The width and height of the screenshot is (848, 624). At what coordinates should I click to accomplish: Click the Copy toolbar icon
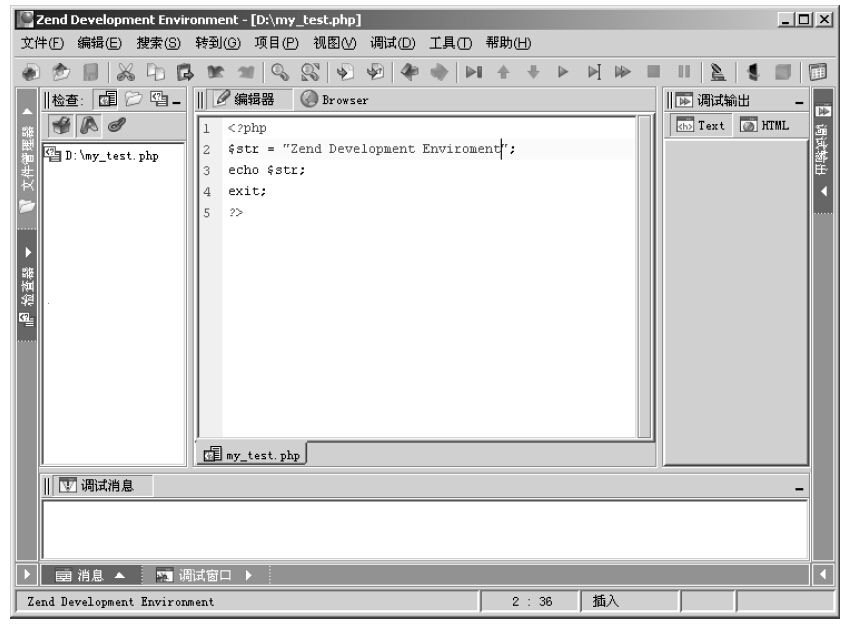(x=156, y=72)
